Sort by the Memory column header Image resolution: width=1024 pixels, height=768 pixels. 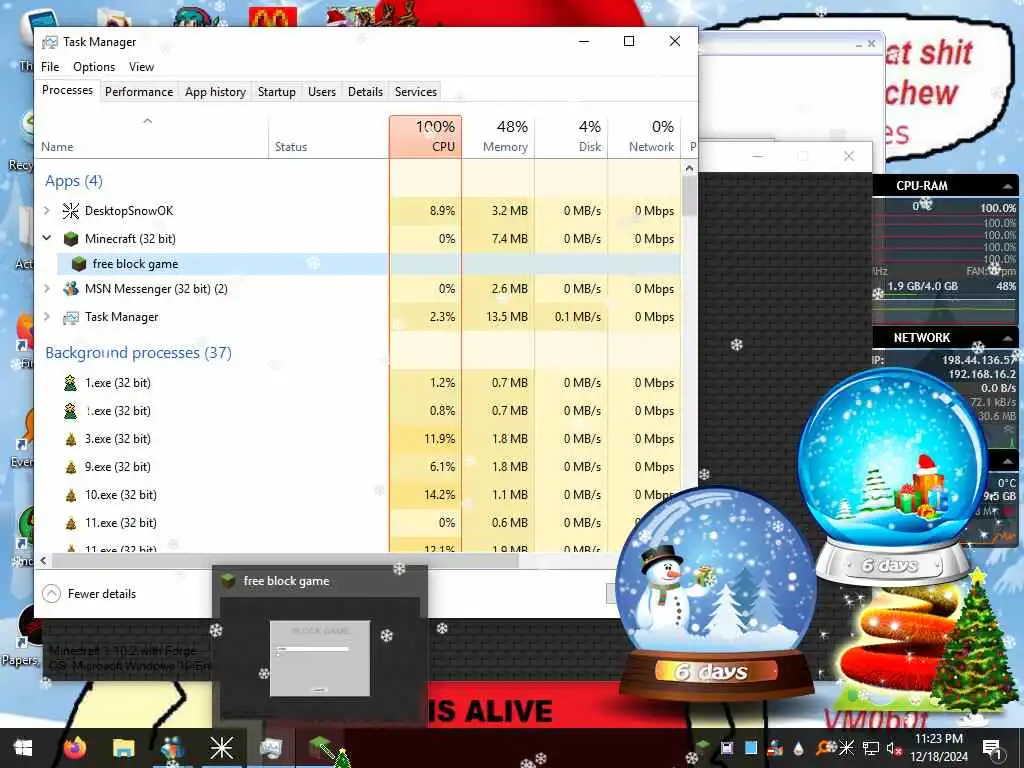pos(498,136)
